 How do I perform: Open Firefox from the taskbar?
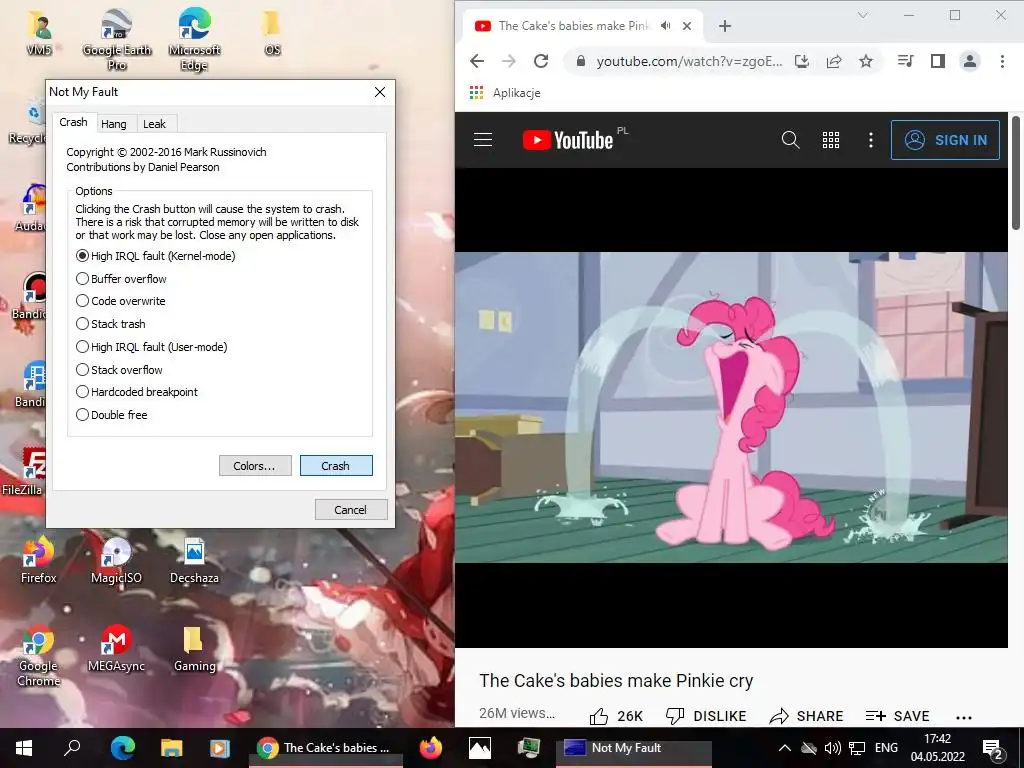(x=430, y=748)
